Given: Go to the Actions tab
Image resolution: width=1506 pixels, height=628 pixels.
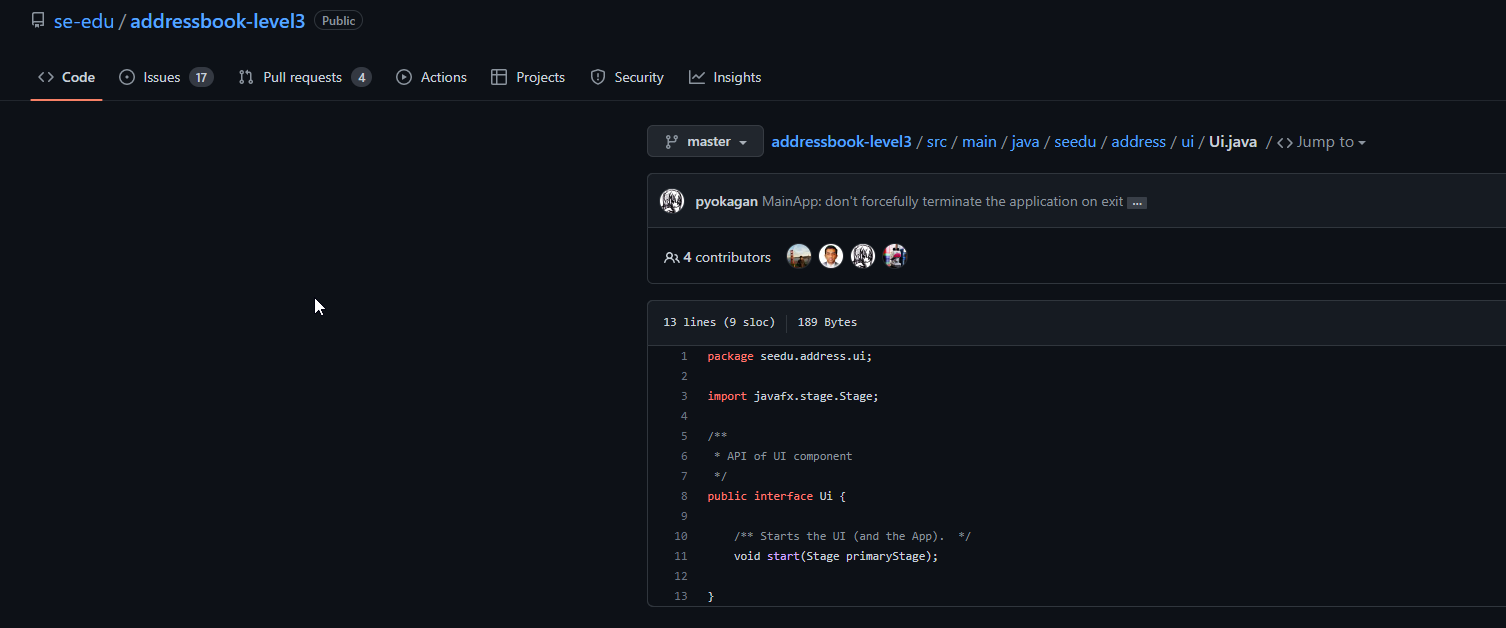Looking at the screenshot, I should tap(432, 77).
